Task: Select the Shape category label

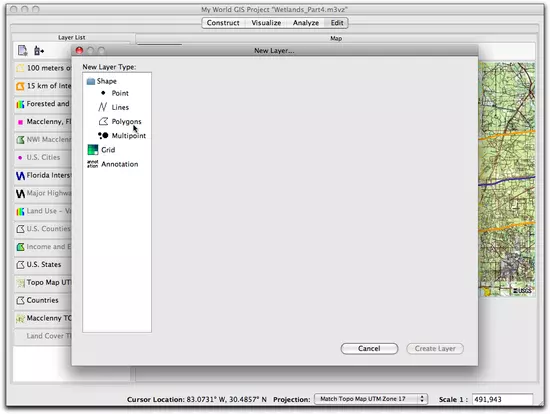Action: click(107, 81)
